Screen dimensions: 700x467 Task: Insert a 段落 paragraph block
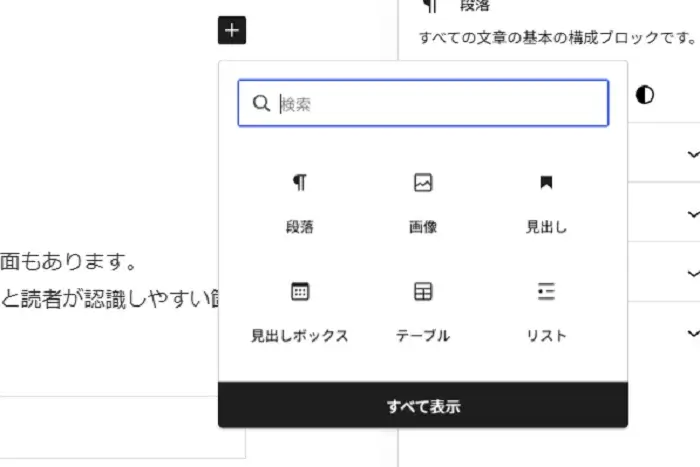300,204
